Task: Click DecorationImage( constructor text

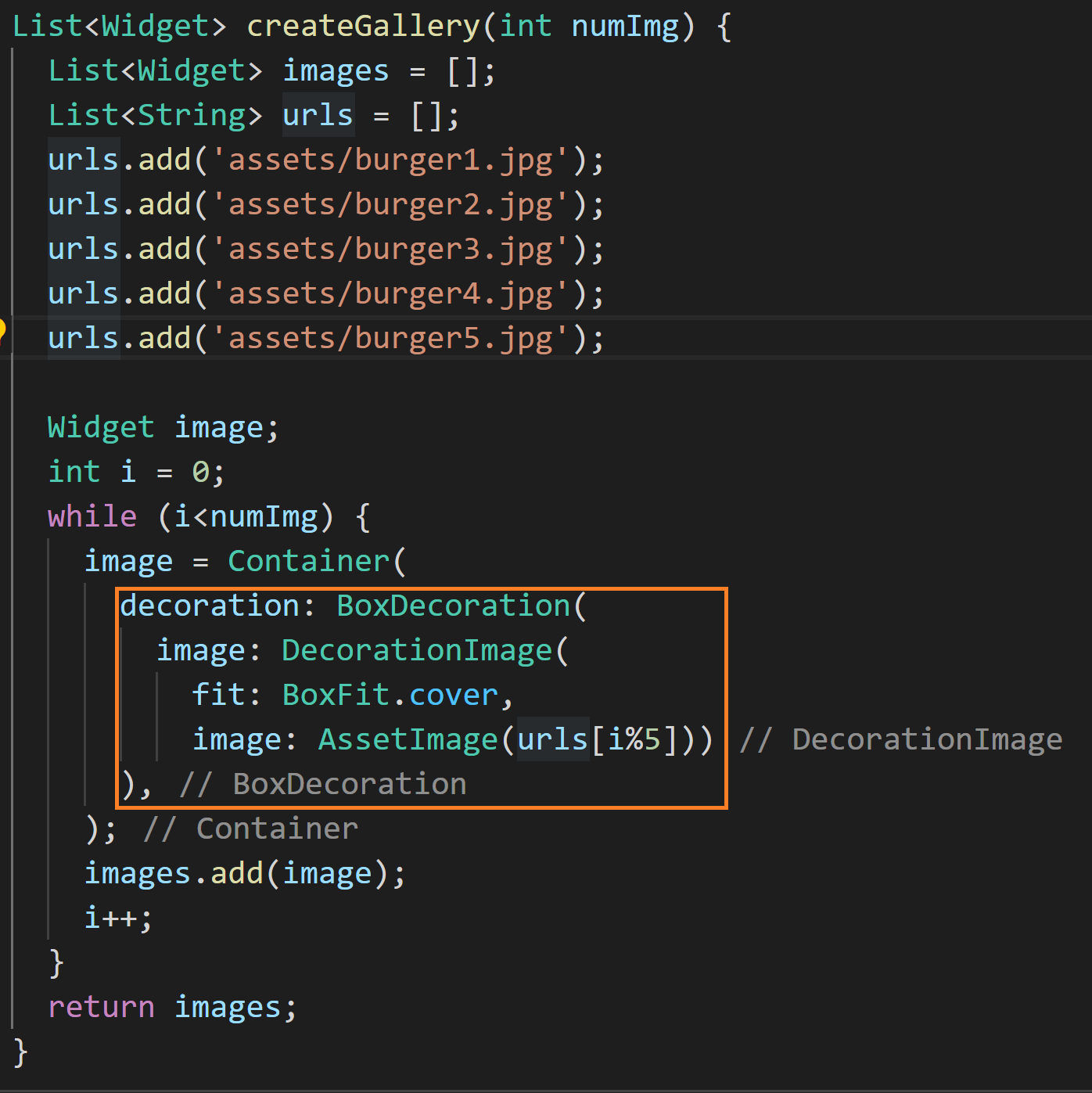Action: (426, 651)
